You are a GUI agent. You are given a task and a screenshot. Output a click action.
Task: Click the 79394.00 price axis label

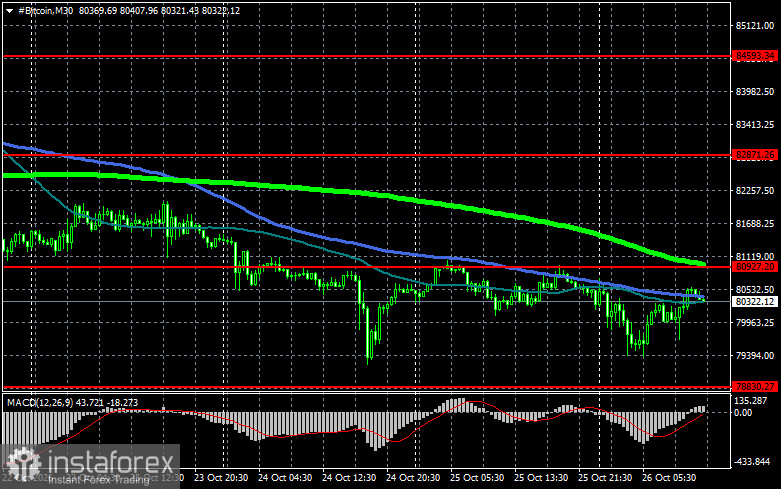point(755,356)
